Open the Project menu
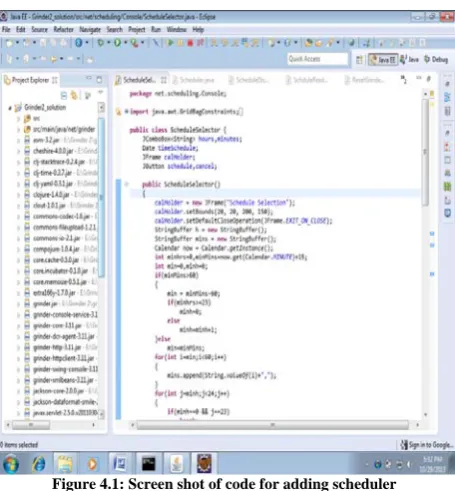The width and height of the screenshot is (455, 491). pyautogui.click(x=137, y=30)
